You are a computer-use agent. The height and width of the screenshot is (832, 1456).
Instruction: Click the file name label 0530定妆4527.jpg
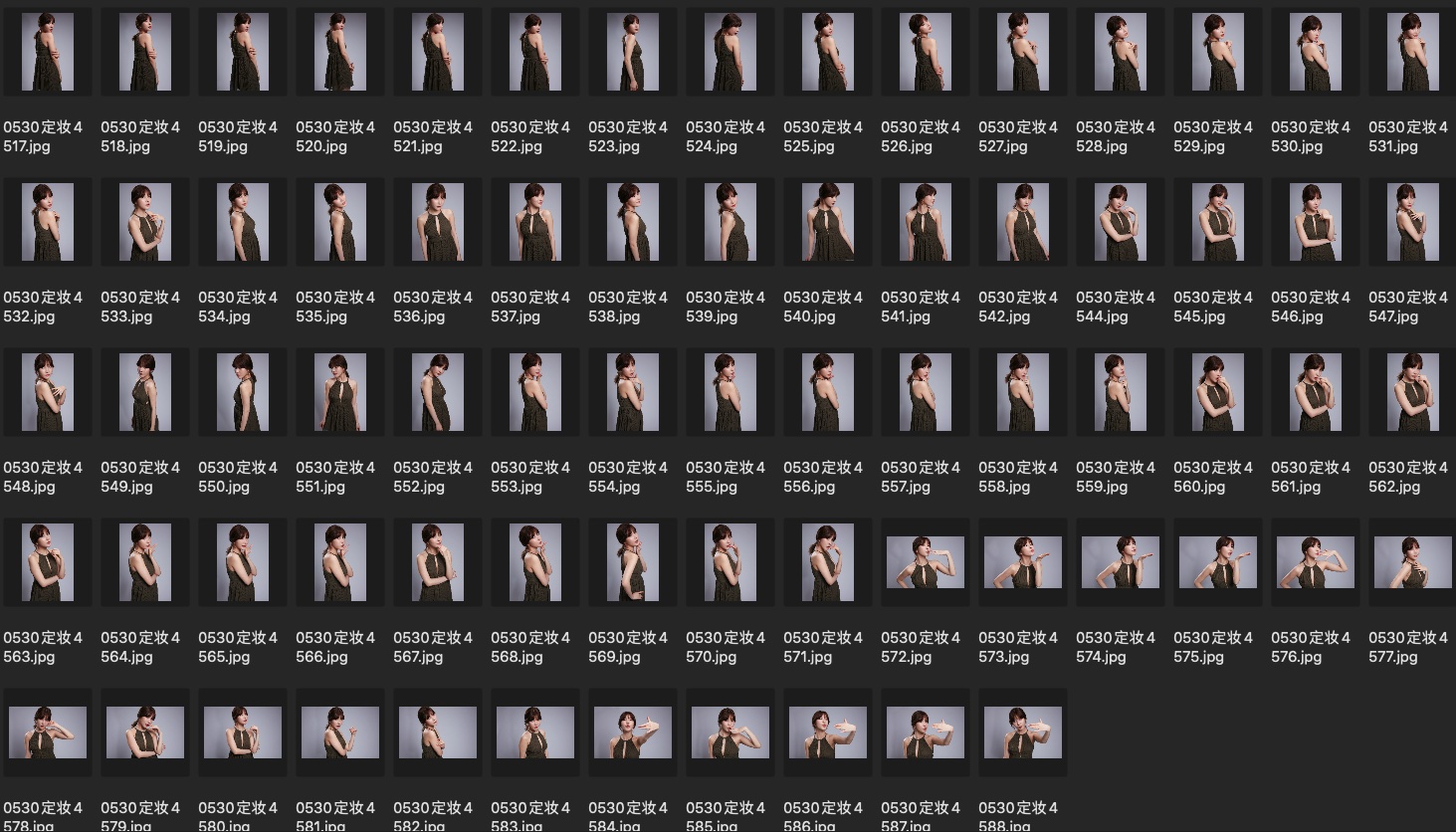click(x=1018, y=137)
